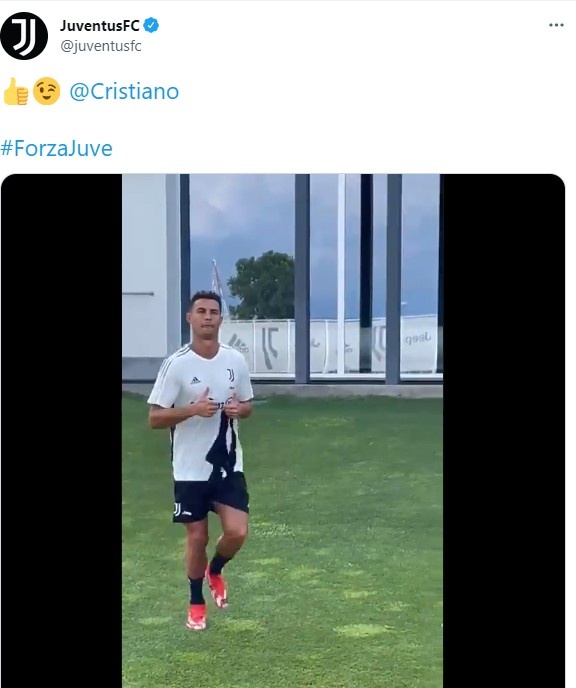Image resolution: width=576 pixels, height=688 pixels.
Task: Click the Adidas logo on the shirt
Action: (x=195, y=380)
